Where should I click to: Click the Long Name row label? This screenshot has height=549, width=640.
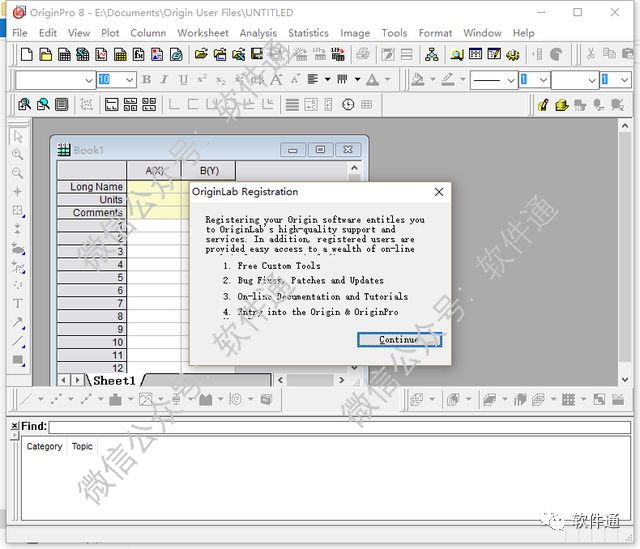pos(92,187)
